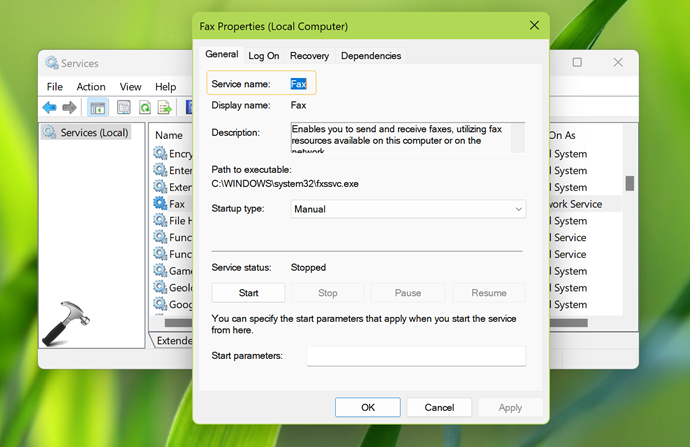Image resolution: width=690 pixels, height=447 pixels.
Task: Click the Services list vertical scrollbar thumb
Action: pos(629,183)
